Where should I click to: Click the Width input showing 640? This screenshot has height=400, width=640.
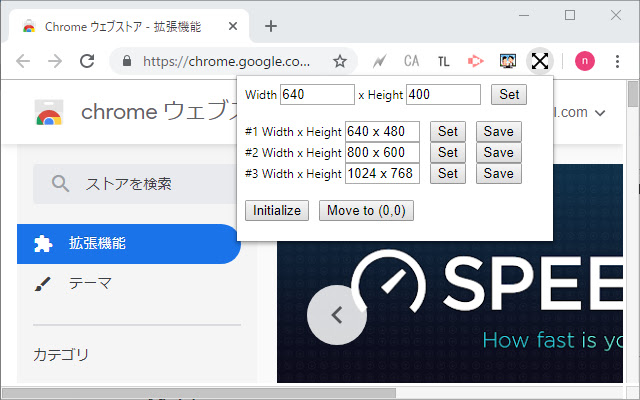click(317, 95)
